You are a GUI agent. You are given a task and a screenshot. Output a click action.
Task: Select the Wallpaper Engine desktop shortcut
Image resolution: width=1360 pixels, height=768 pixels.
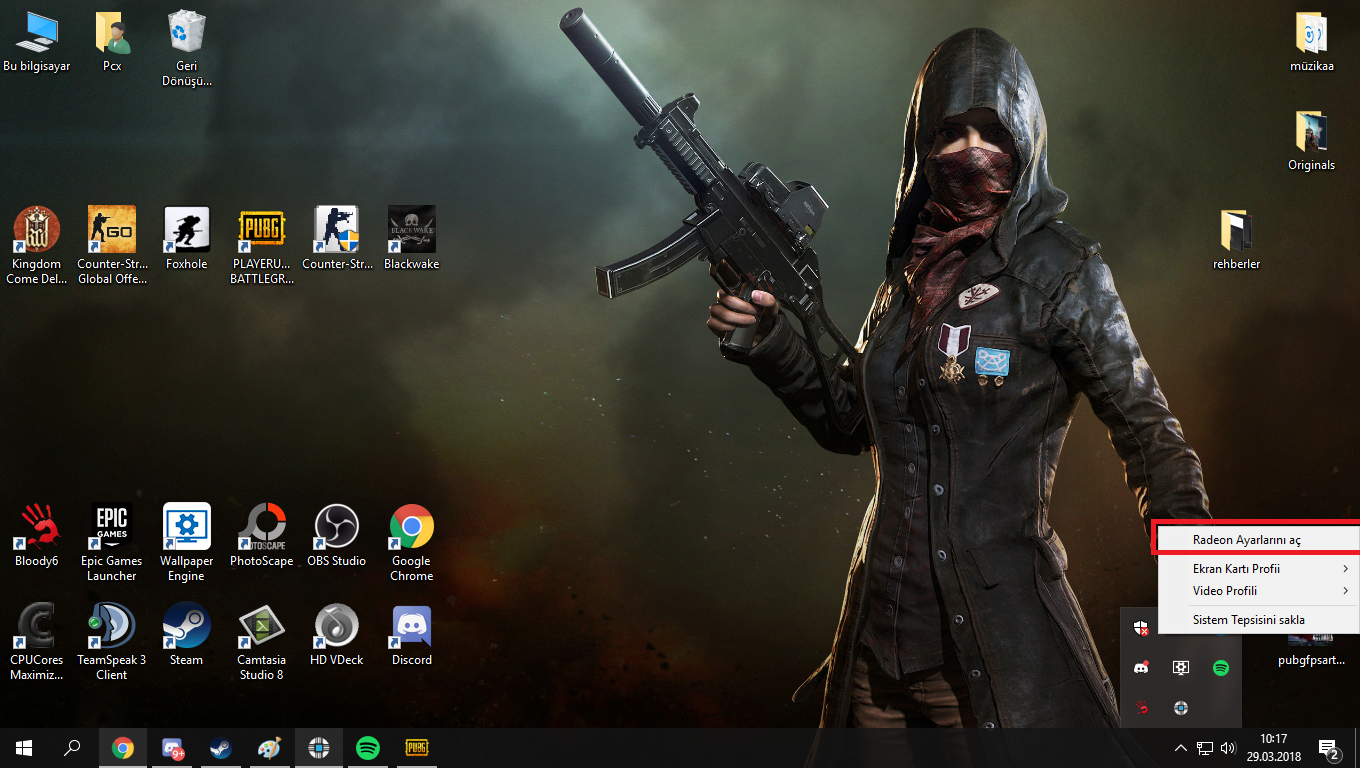[x=187, y=543]
